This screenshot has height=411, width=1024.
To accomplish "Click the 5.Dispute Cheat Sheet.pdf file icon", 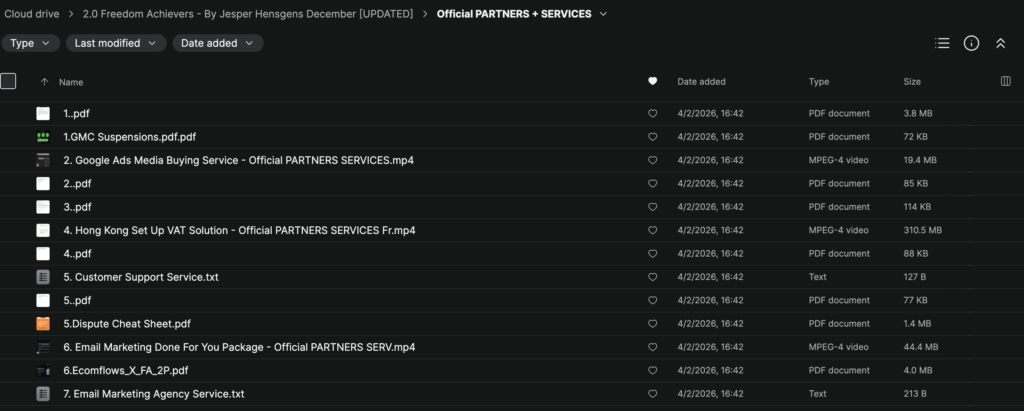I will click(x=43, y=324).
